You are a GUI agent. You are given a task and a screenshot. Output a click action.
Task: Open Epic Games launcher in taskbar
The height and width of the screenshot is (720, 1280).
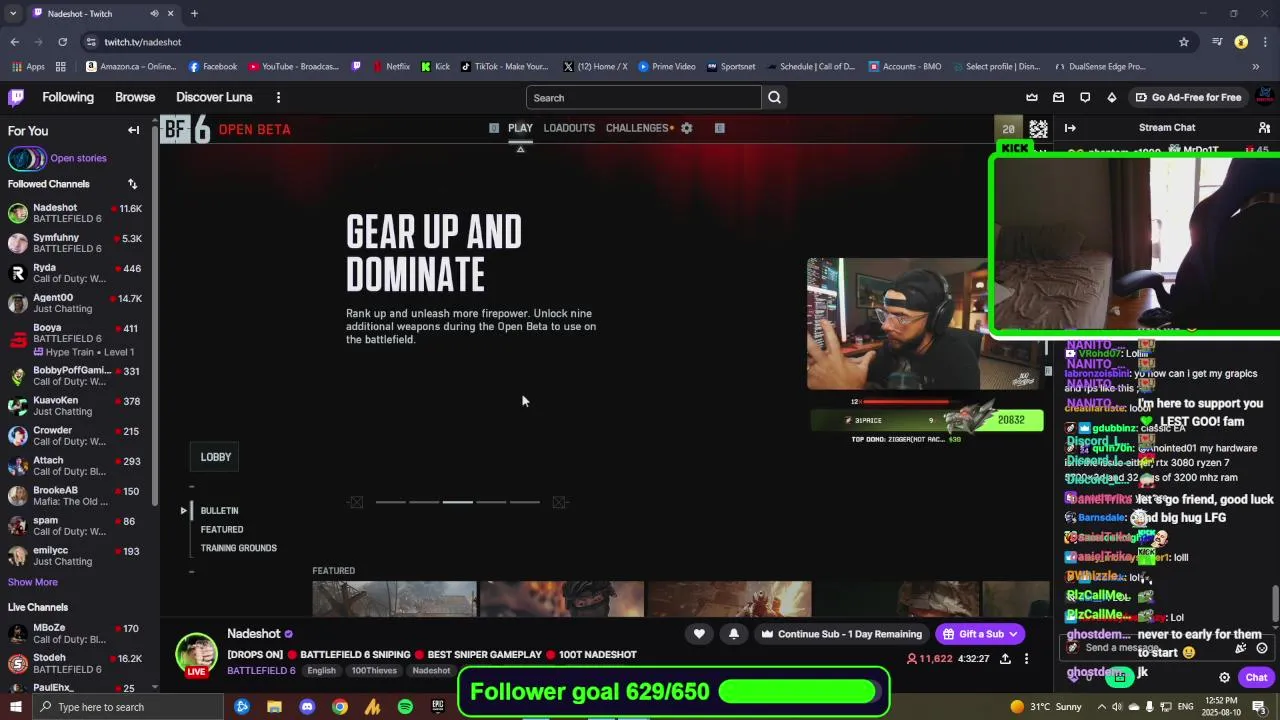coord(438,707)
